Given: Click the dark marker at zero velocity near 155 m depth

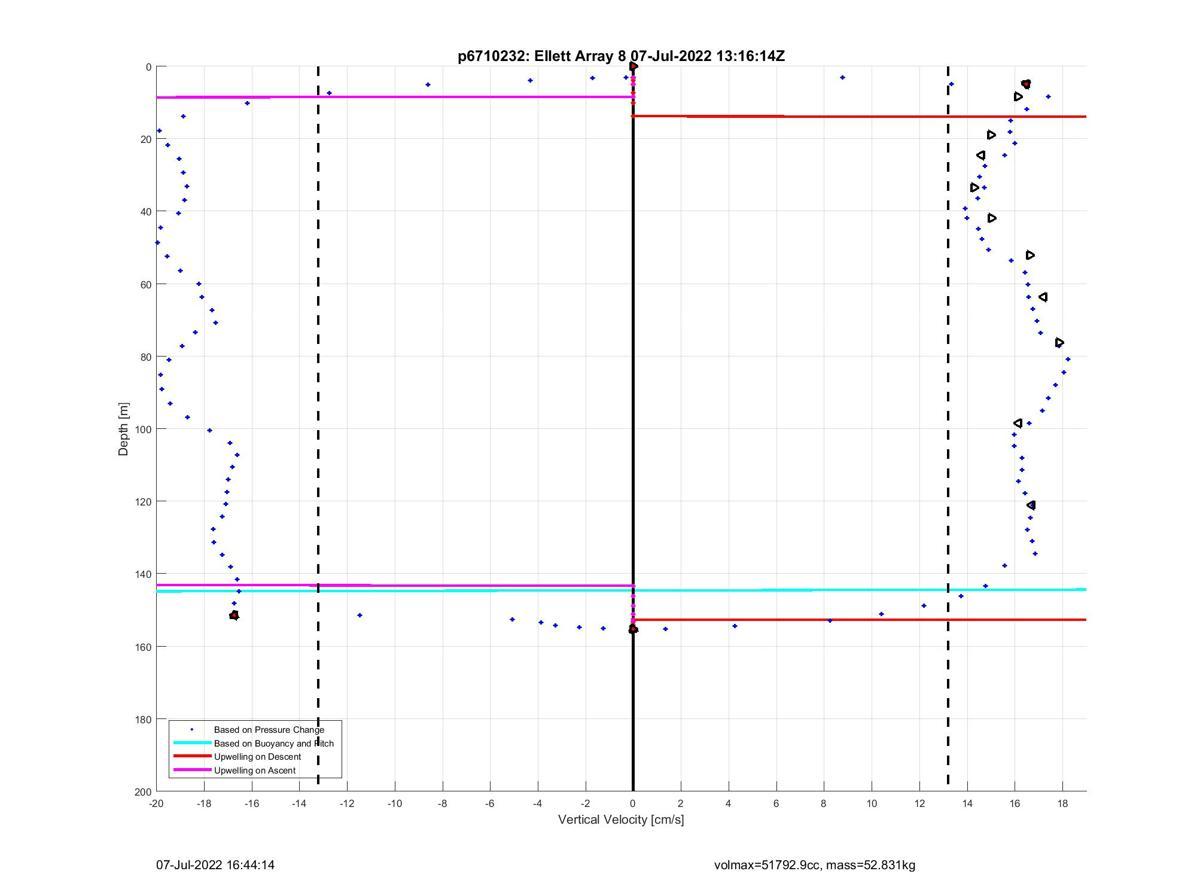Looking at the screenshot, I should (x=633, y=629).
